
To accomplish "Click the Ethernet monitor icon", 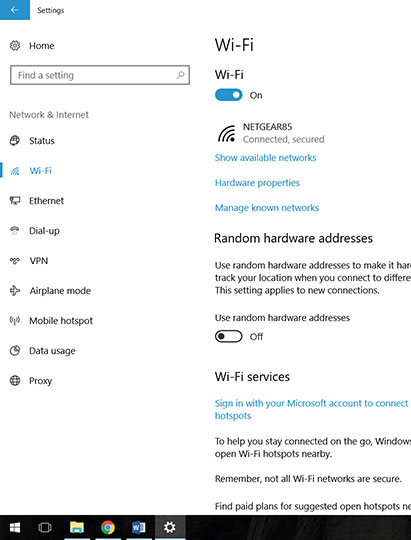I will coord(15,200).
